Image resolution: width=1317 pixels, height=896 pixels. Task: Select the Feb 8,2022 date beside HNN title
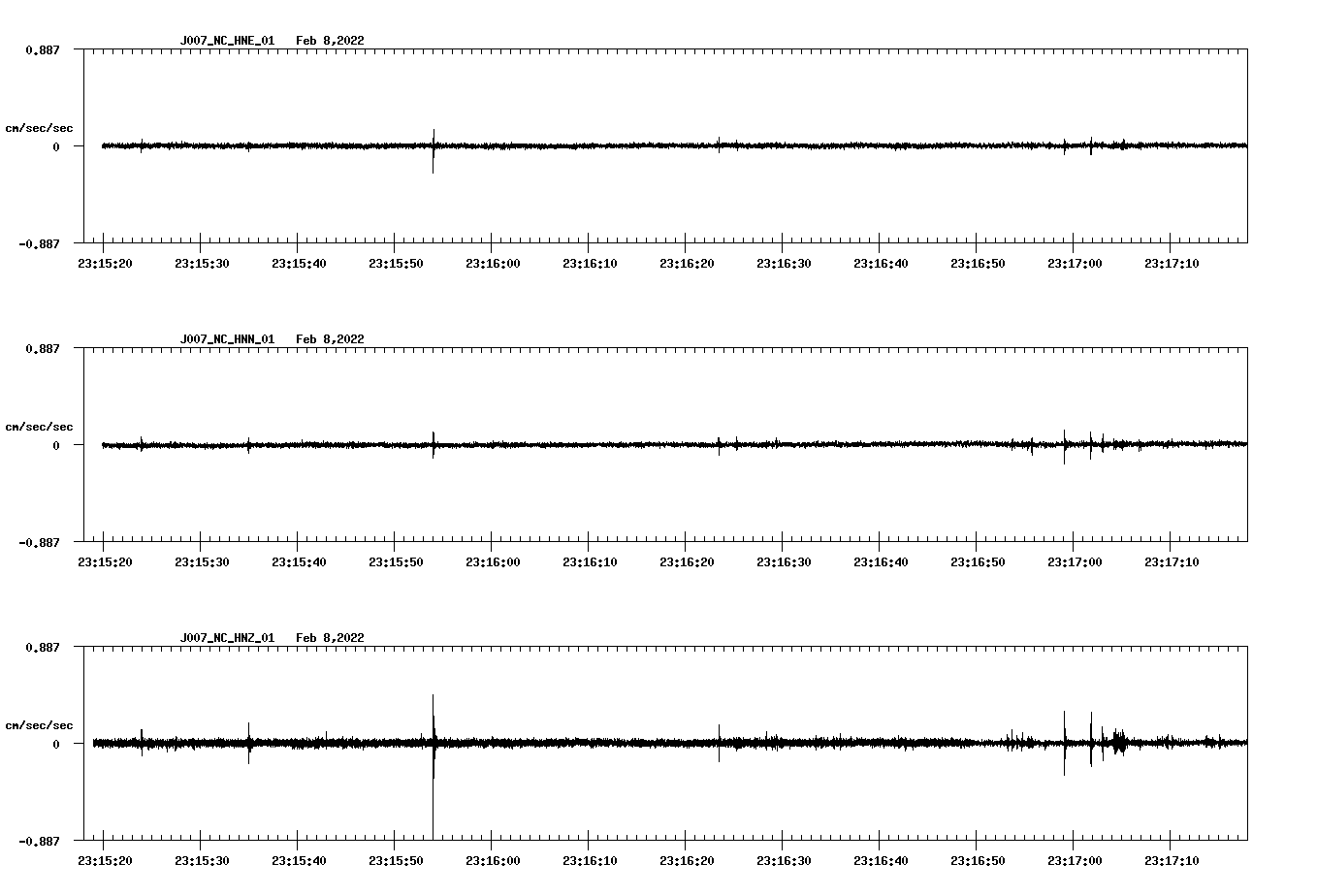[330, 339]
